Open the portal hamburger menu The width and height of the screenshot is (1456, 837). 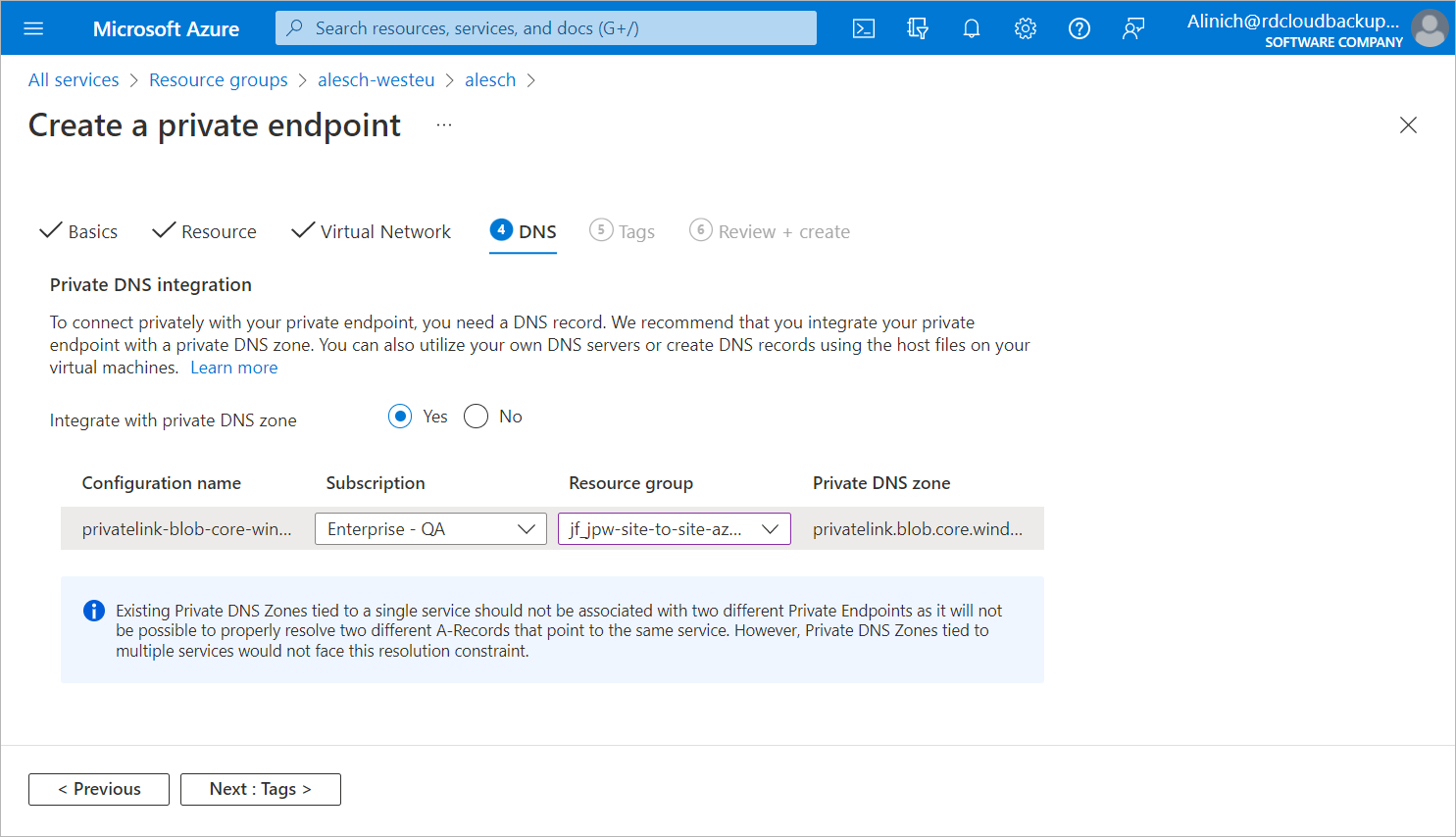tap(33, 28)
